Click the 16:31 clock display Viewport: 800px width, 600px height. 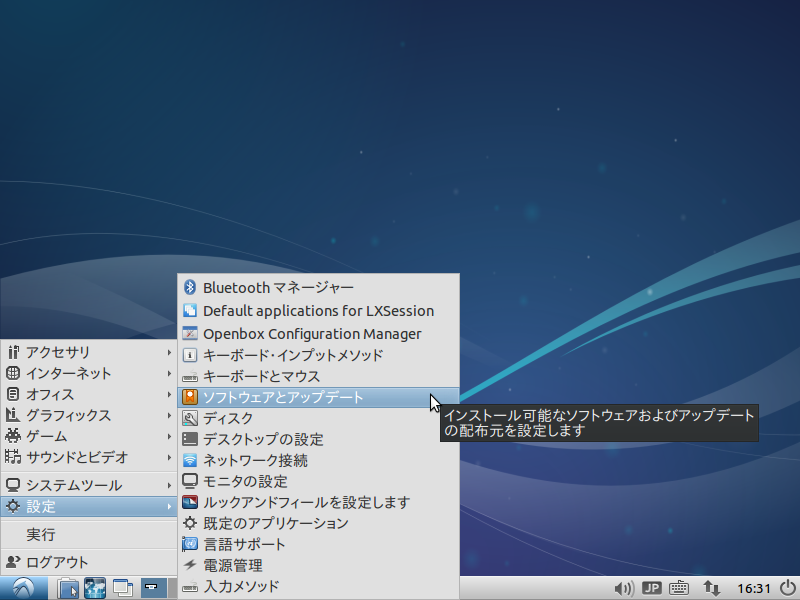[755, 588]
